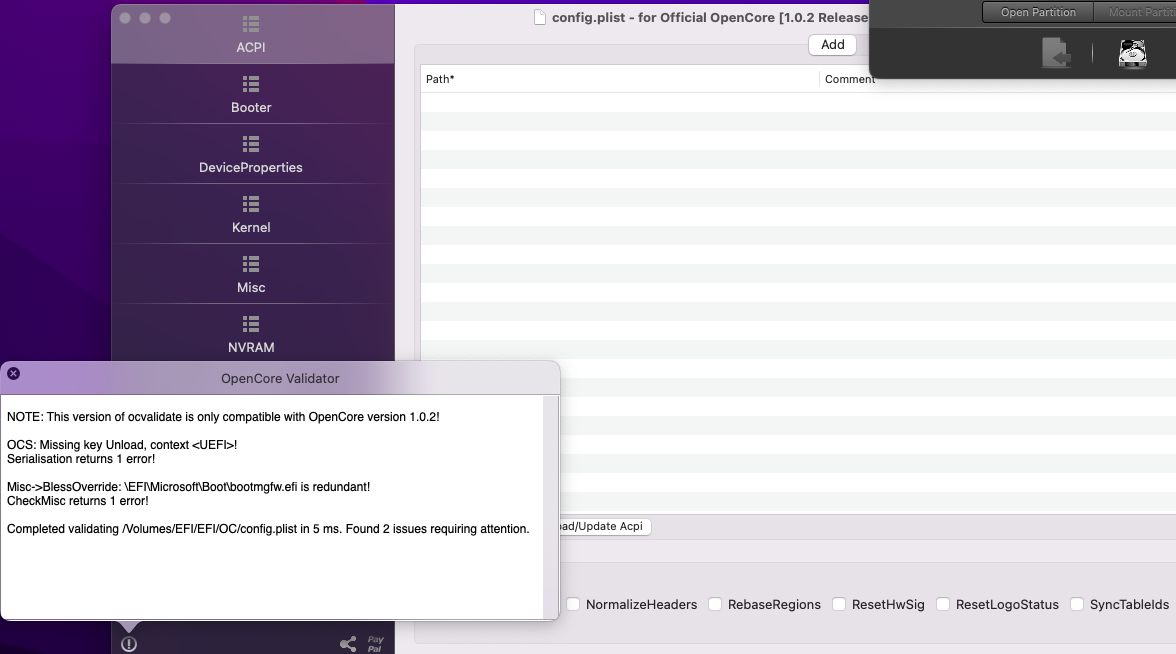This screenshot has height=654, width=1176.
Task: Enable the NormalizeHeaders checkbox
Action: [574, 604]
